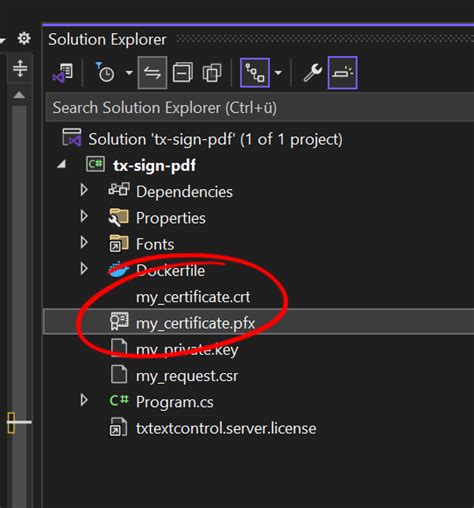
Task: Click the editor scrollbar up arrow
Action: 19,95
